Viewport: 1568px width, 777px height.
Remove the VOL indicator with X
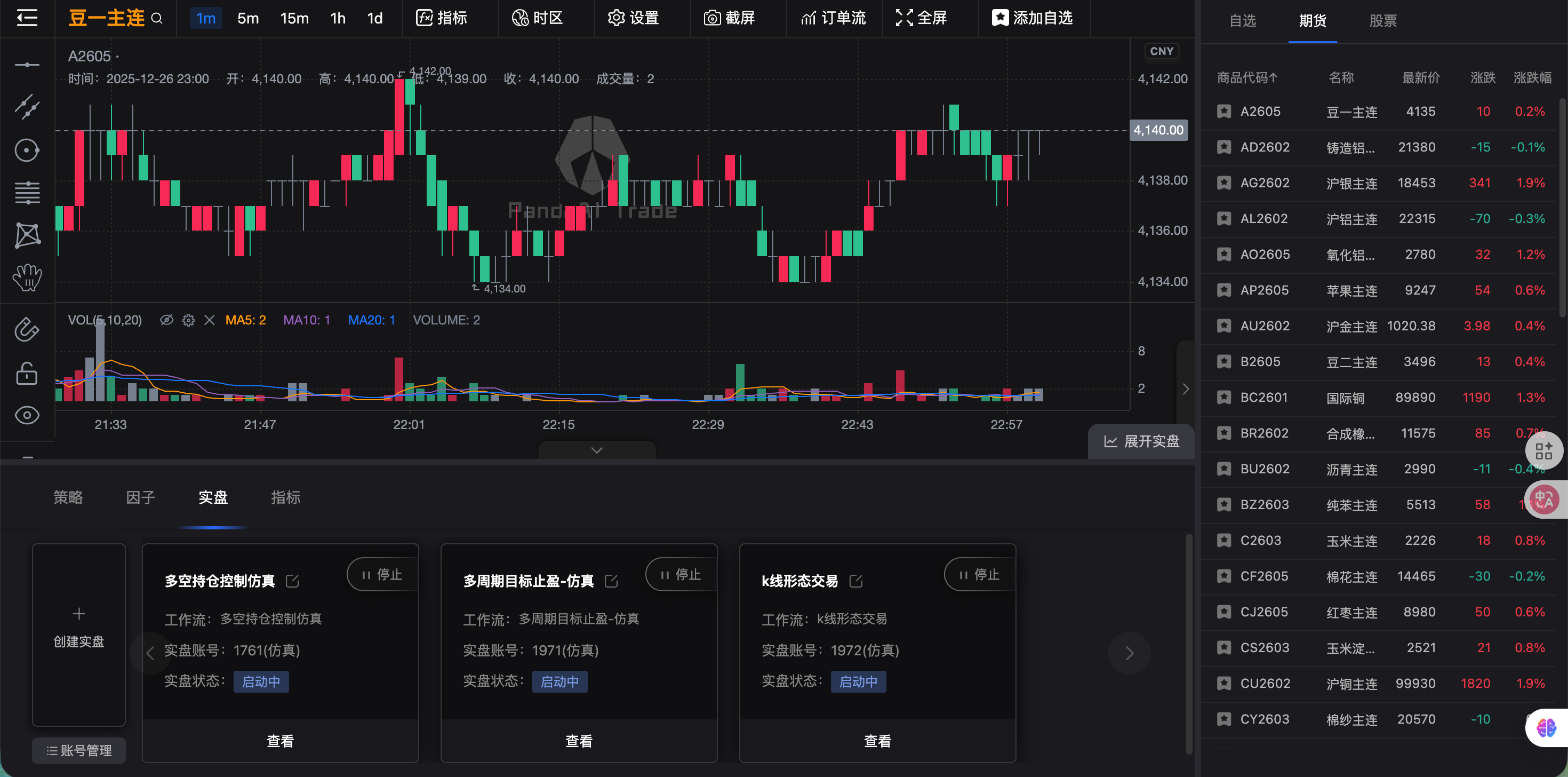click(x=210, y=320)
